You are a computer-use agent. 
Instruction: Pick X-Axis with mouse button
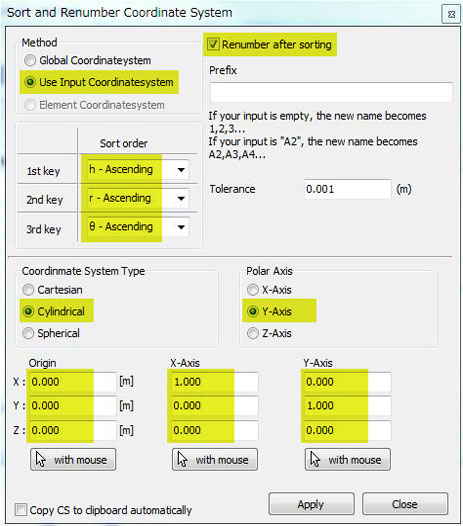click(215, 459)
